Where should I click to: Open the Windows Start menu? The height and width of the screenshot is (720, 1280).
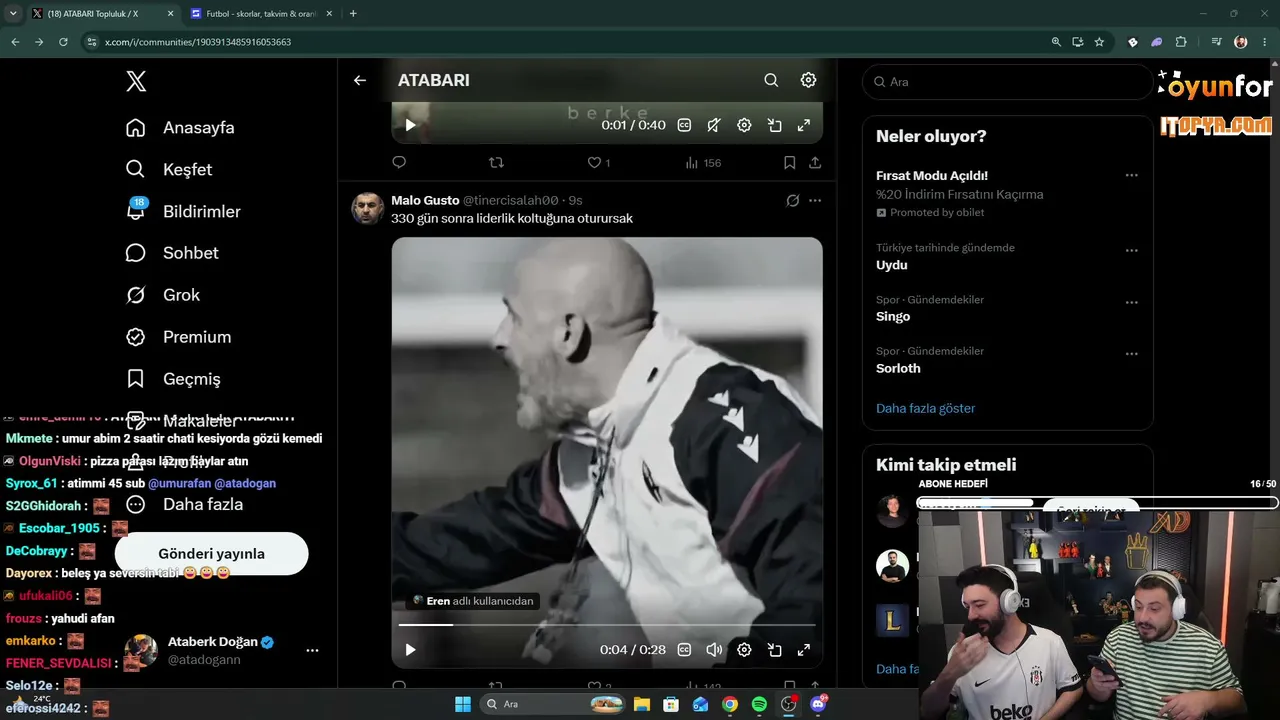463,704
